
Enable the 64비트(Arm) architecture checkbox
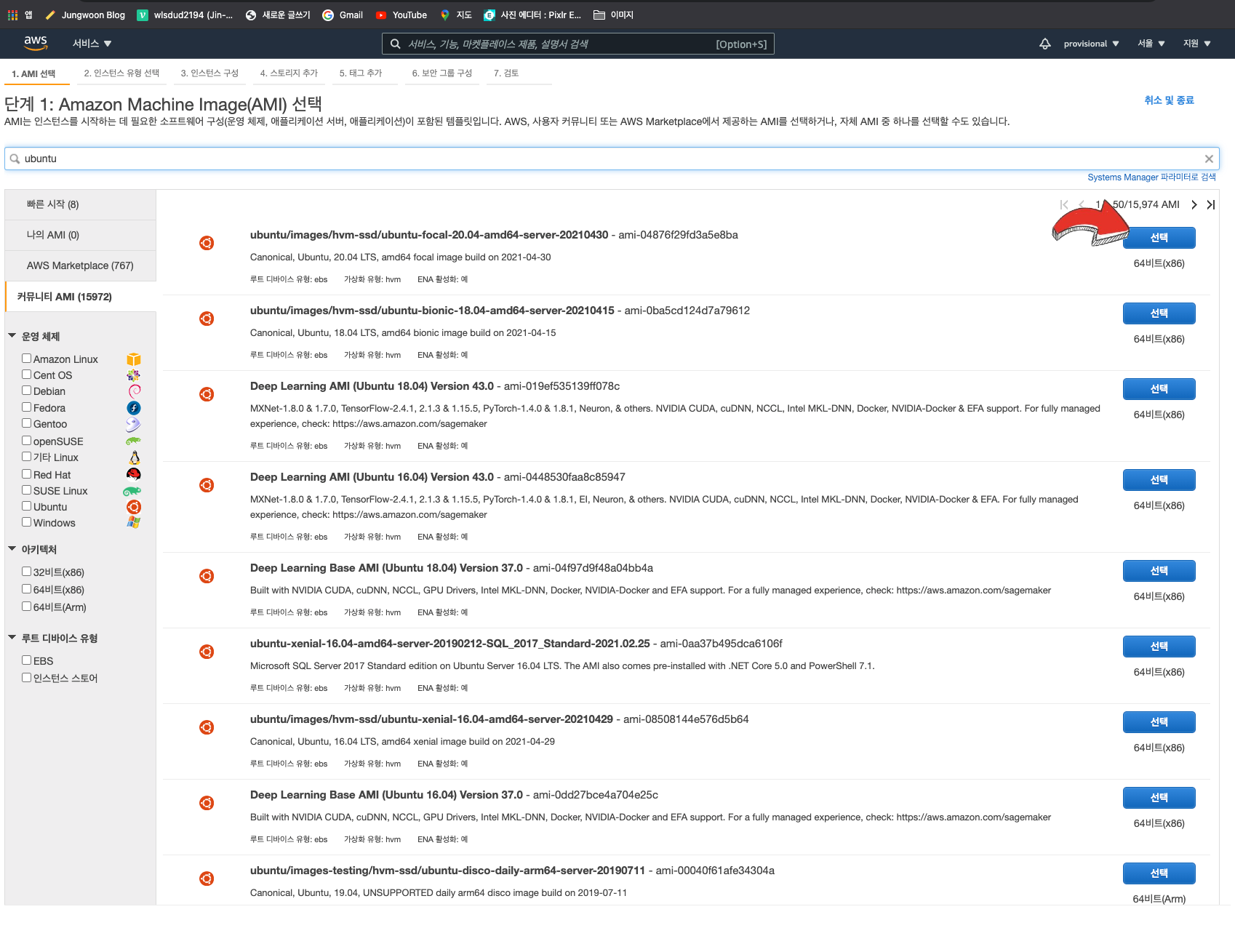[x=26, y=607]
